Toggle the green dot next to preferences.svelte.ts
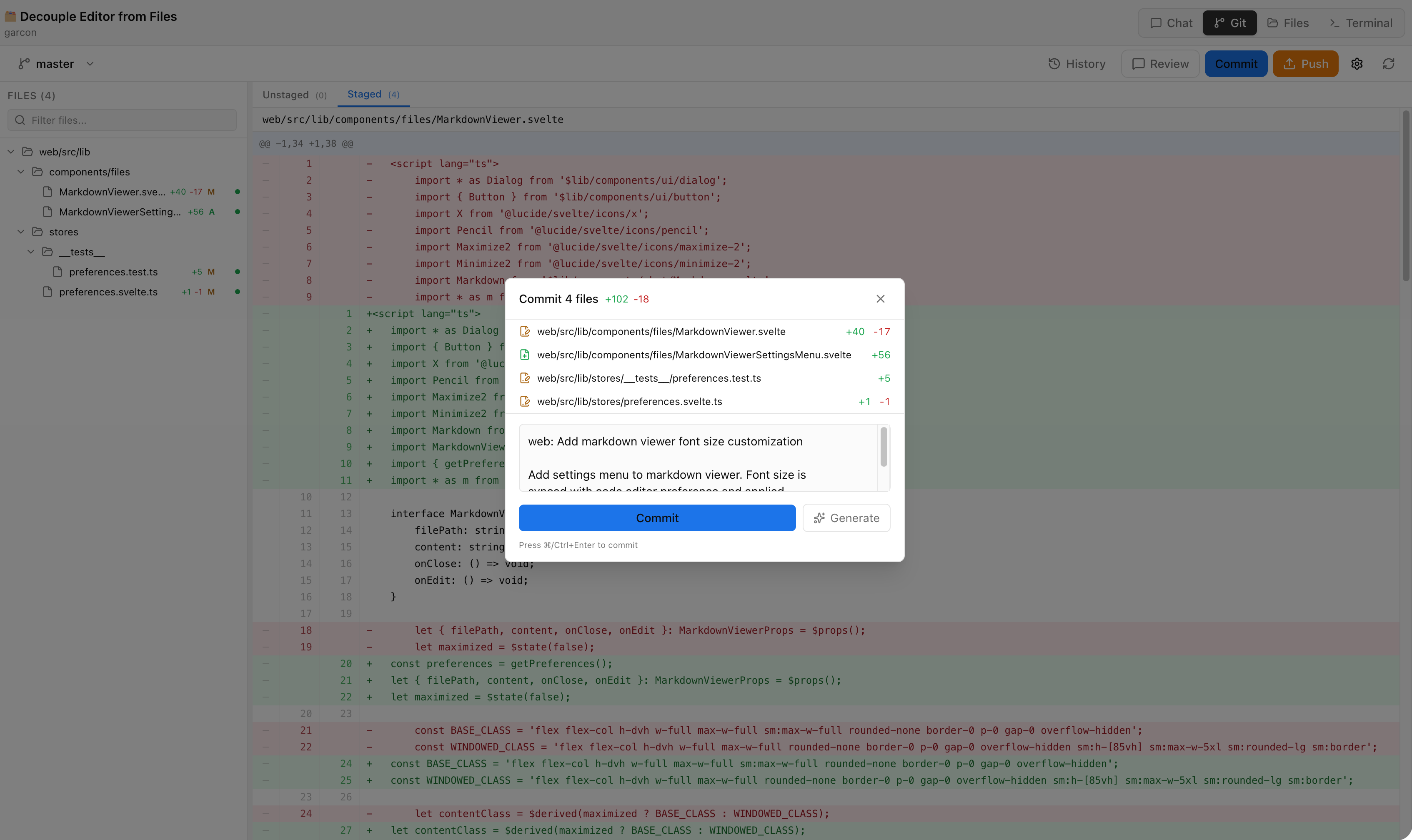This screenshot has height=840, width=1412. (x=238, y=292)
